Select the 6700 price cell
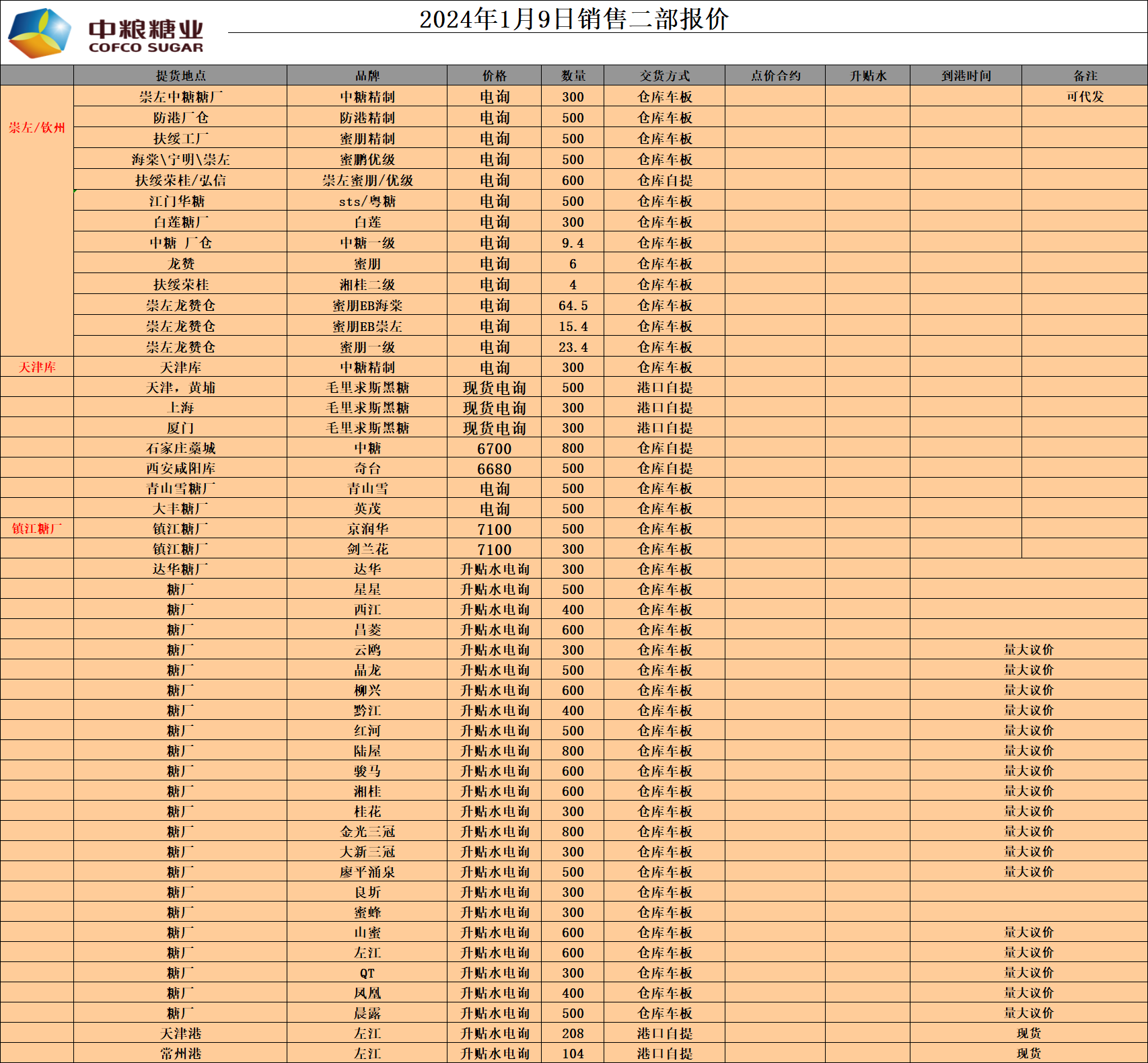 click(x=494, y=449)
